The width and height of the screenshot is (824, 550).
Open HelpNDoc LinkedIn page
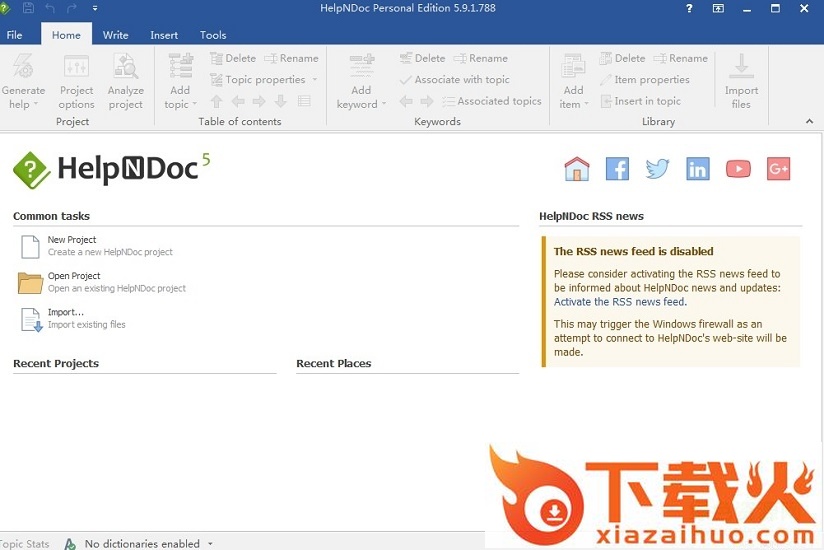click(x=698, y=169)
